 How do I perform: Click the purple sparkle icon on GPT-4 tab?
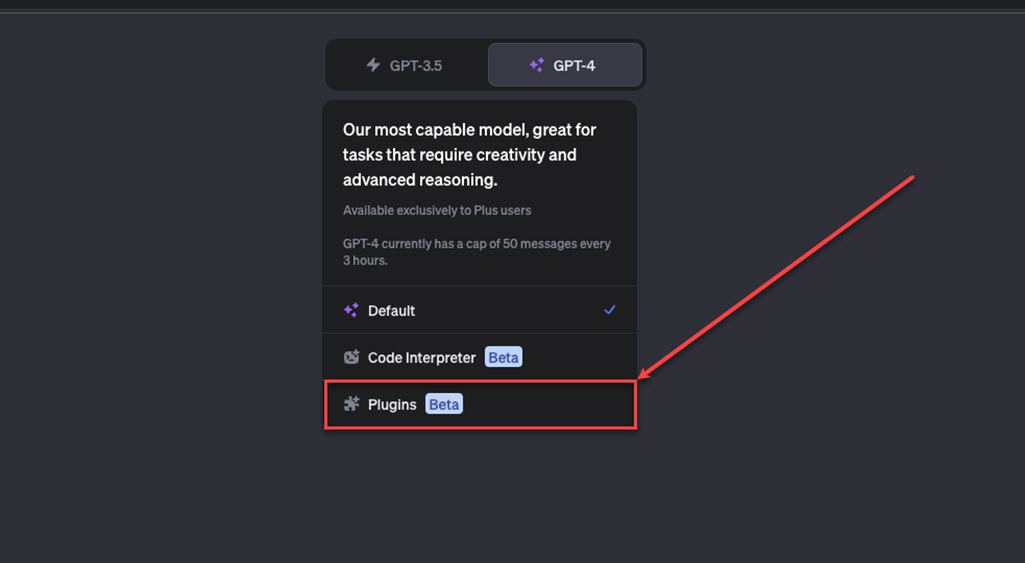click(537, 65)
